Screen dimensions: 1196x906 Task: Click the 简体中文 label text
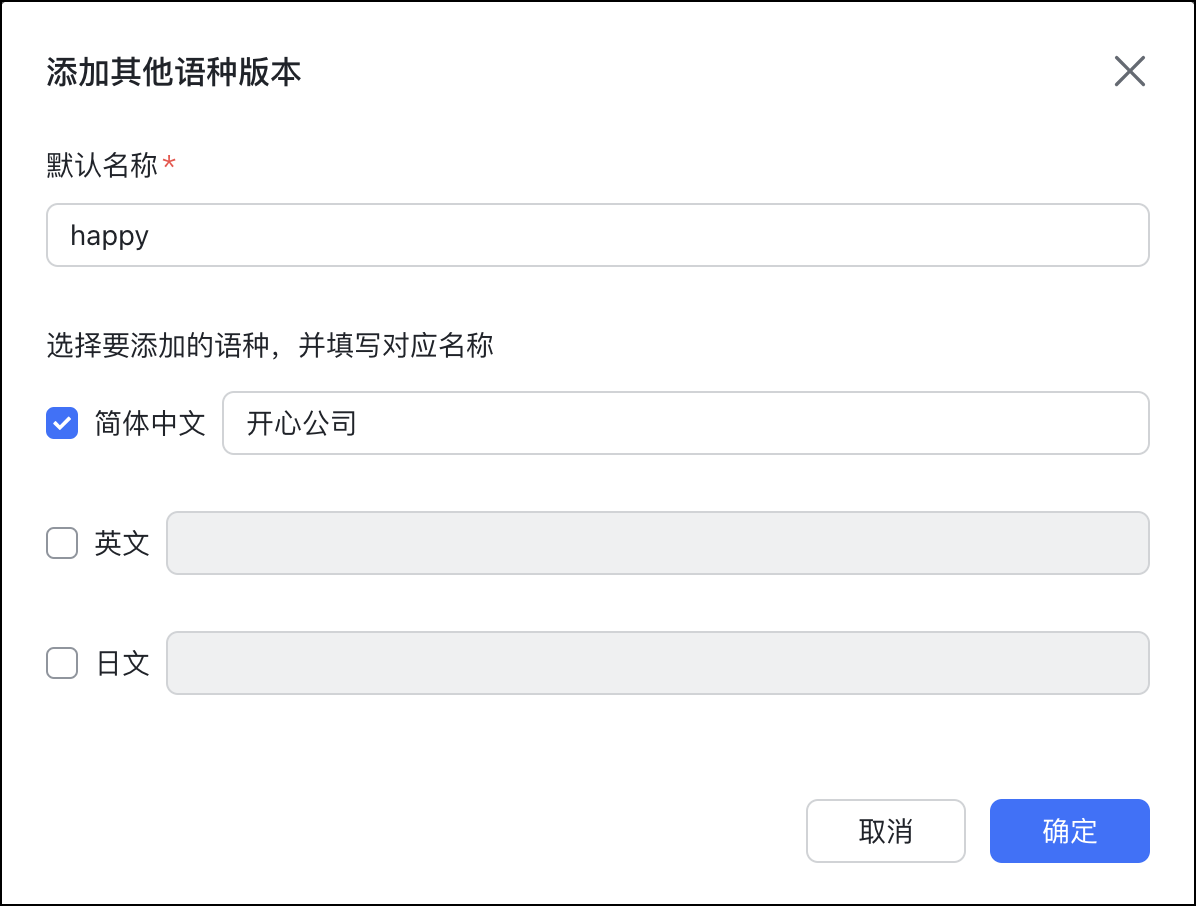150,423
